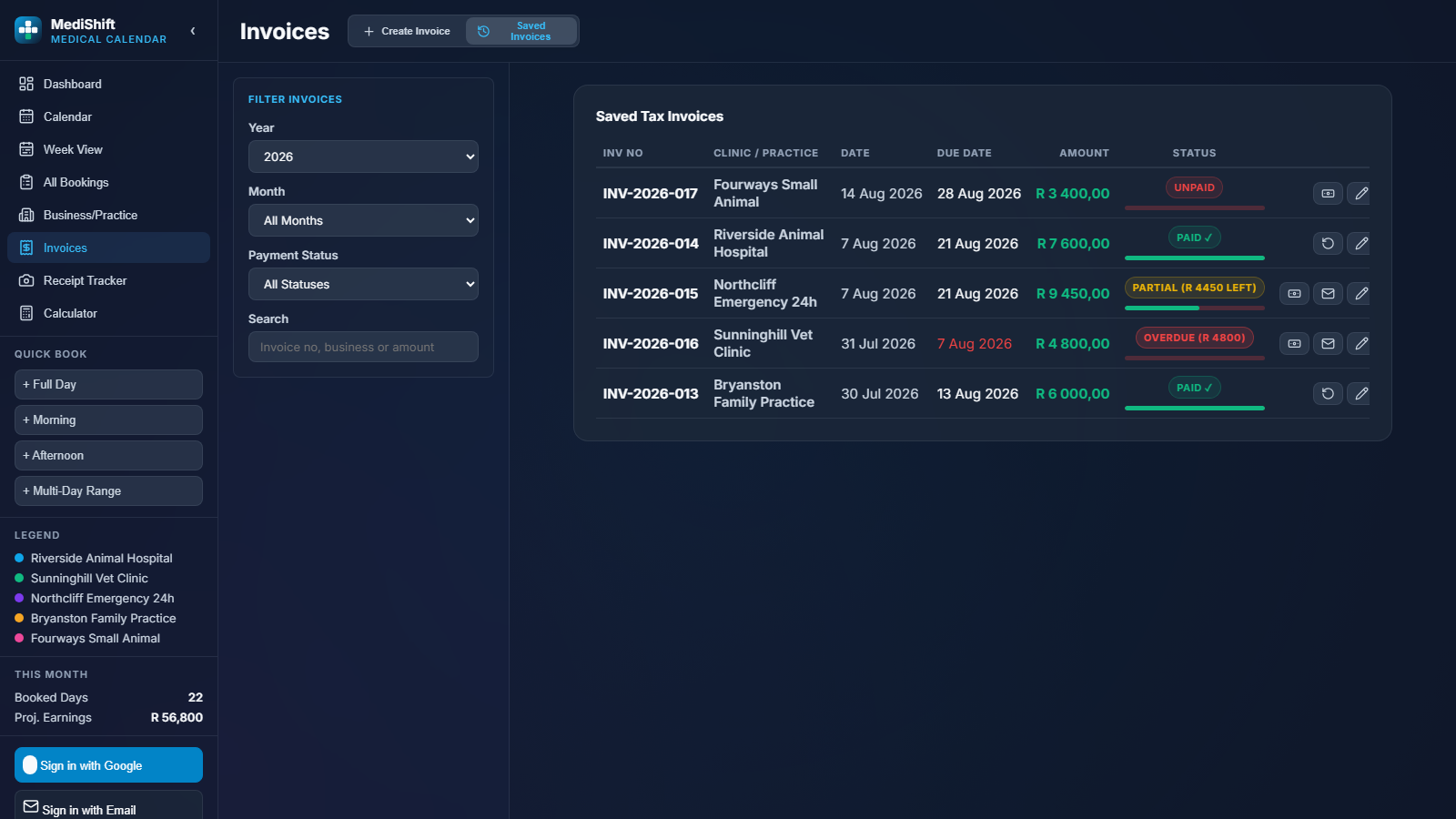
Task: Click the OVERDUE (R 4800) badge
Action: click(x=1194, y=338)
